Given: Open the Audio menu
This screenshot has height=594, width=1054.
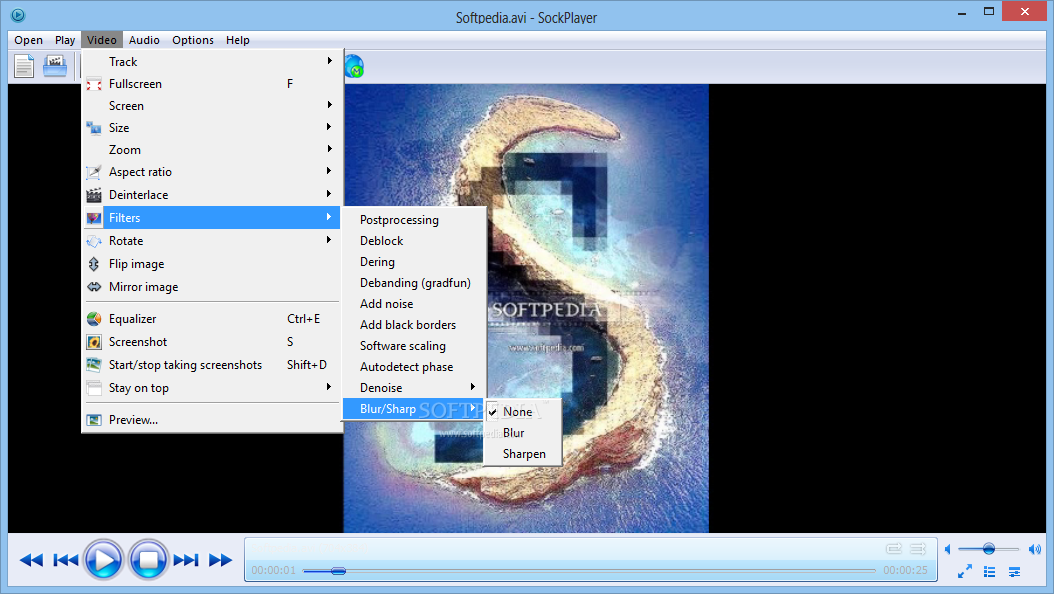Looking at the screenshot, I should pos(144,40).
